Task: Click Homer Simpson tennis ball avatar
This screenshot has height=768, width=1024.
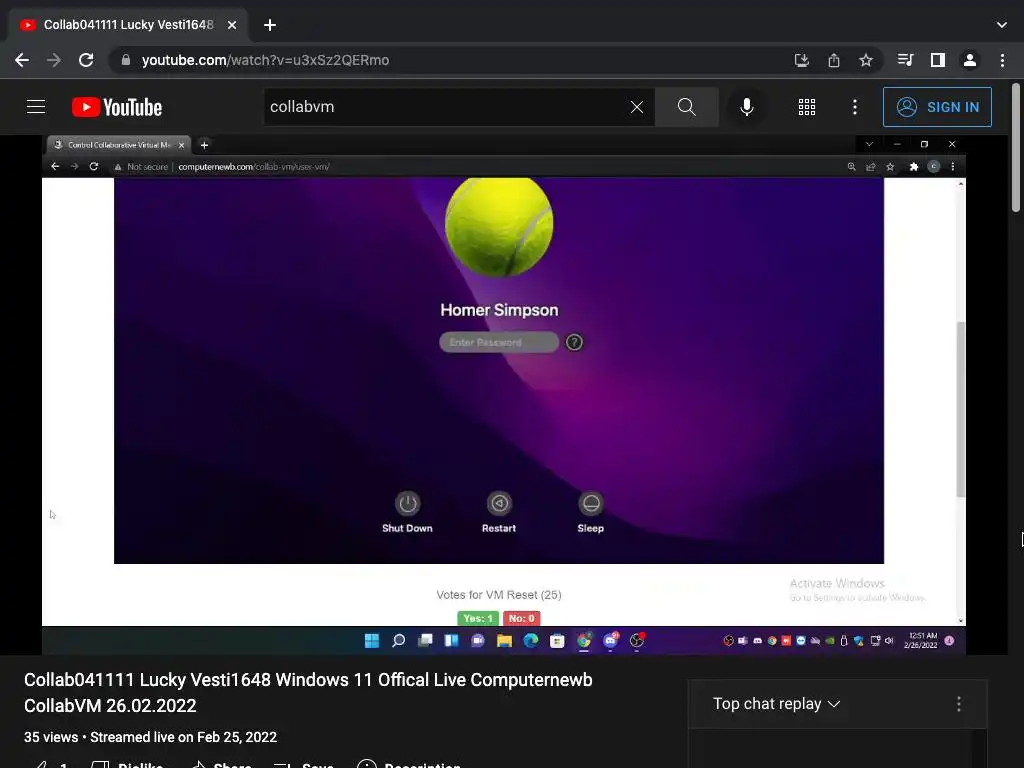Action: 499,225
